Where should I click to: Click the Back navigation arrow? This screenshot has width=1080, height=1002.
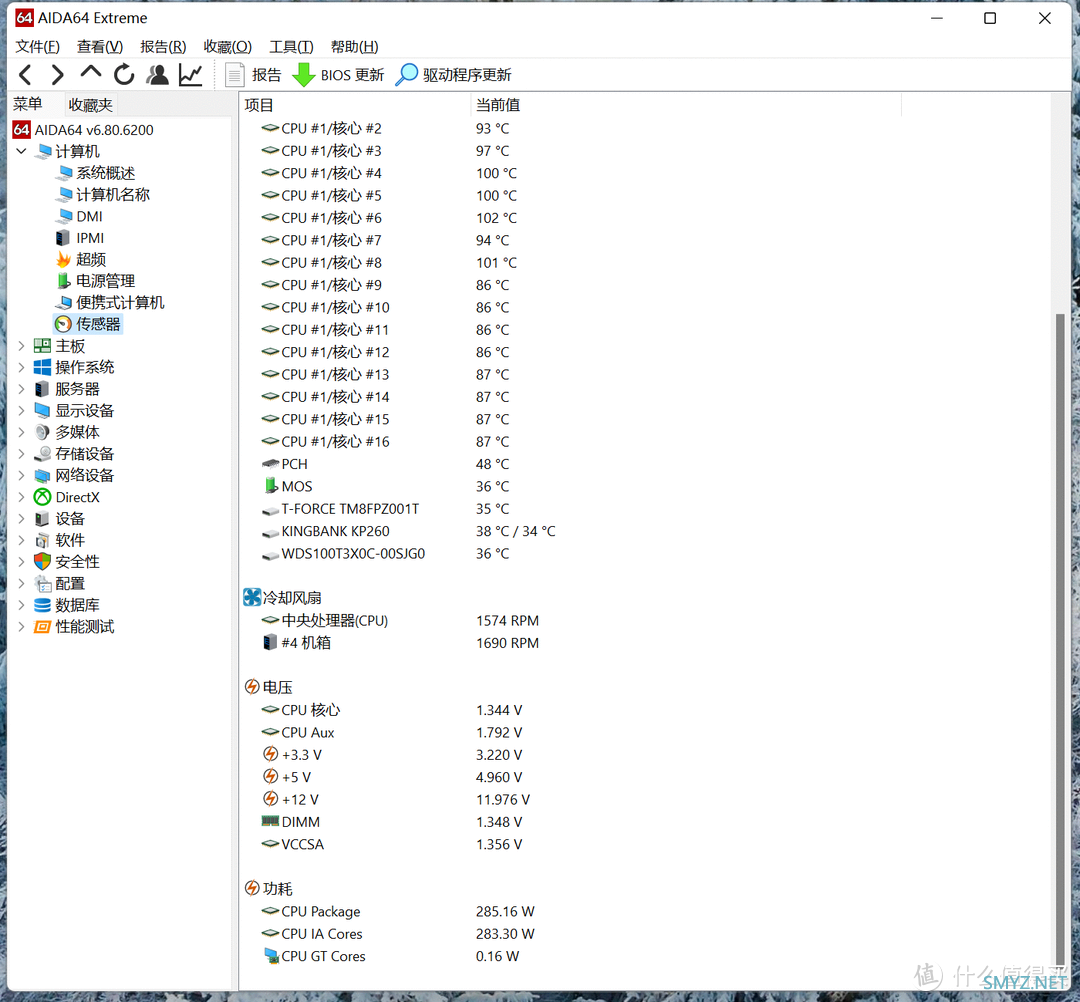25,74
